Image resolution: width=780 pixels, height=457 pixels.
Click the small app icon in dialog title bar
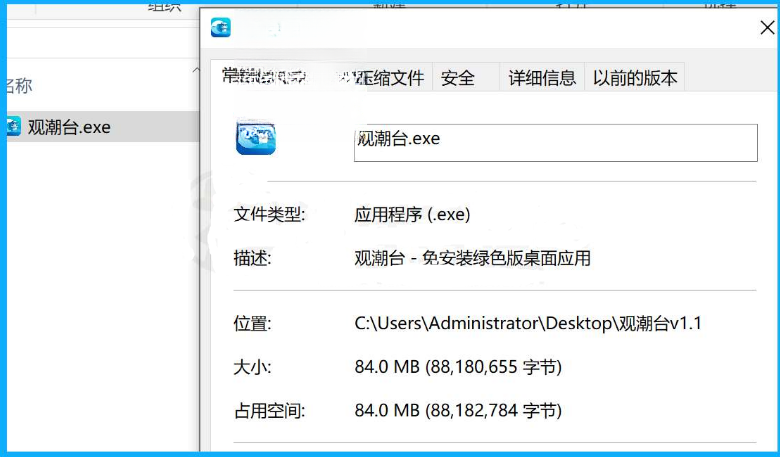click(x=221, y=27)
